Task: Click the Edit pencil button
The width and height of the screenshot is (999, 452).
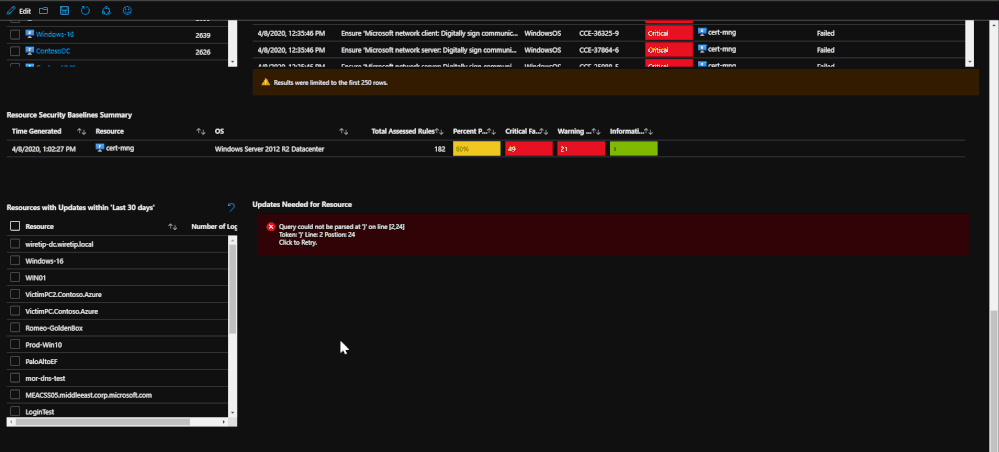Action: click(x=18, y=11)
